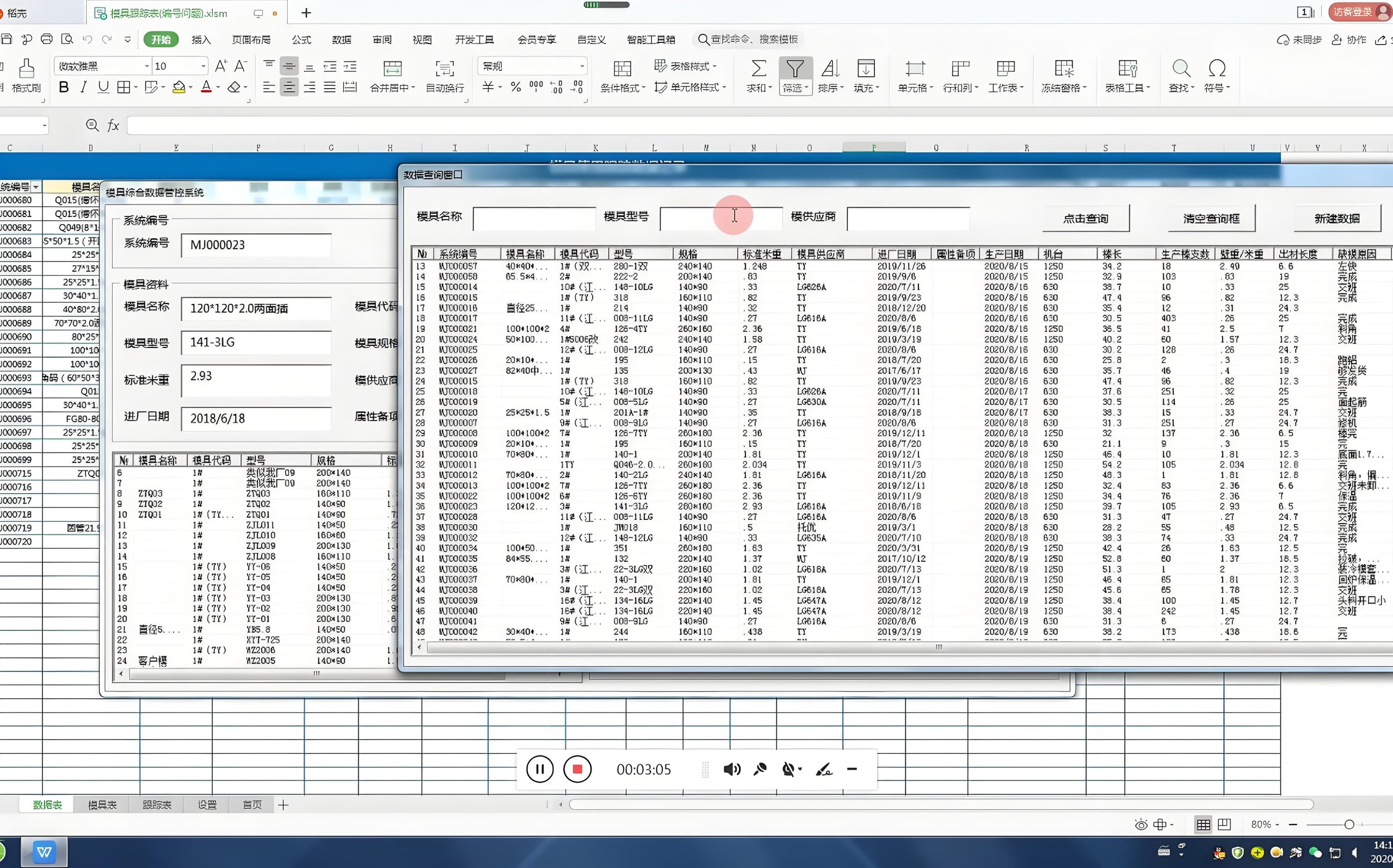
Task: Click the command search box 查找命令
Action: coord(748,39)
